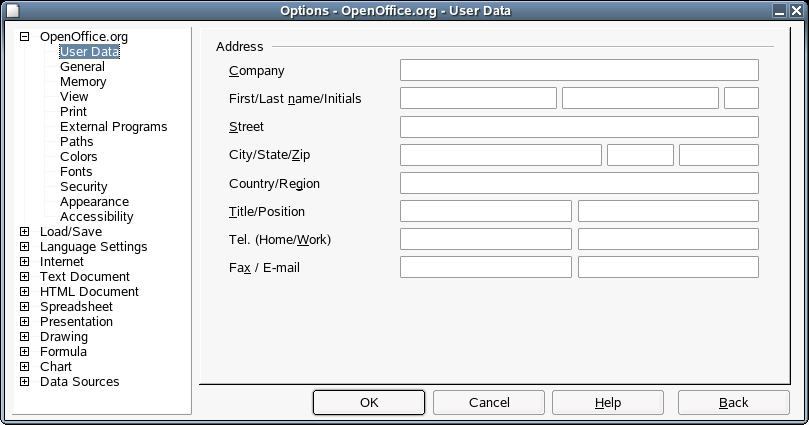Focus the Last name input field

640,98
